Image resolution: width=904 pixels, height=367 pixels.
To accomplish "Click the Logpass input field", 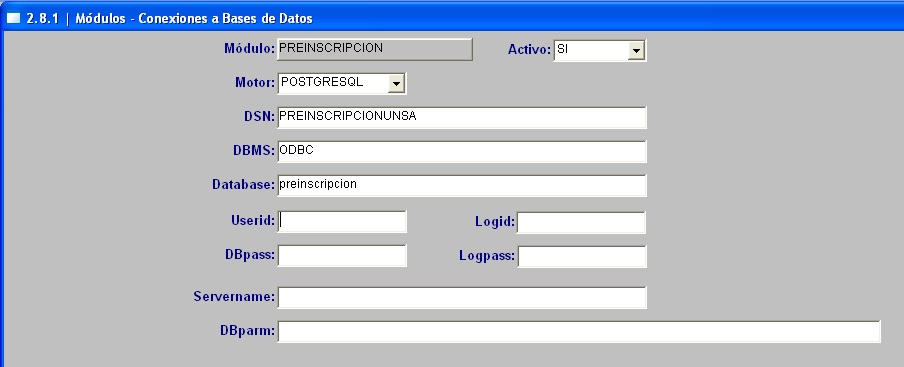I will point(582,256).
